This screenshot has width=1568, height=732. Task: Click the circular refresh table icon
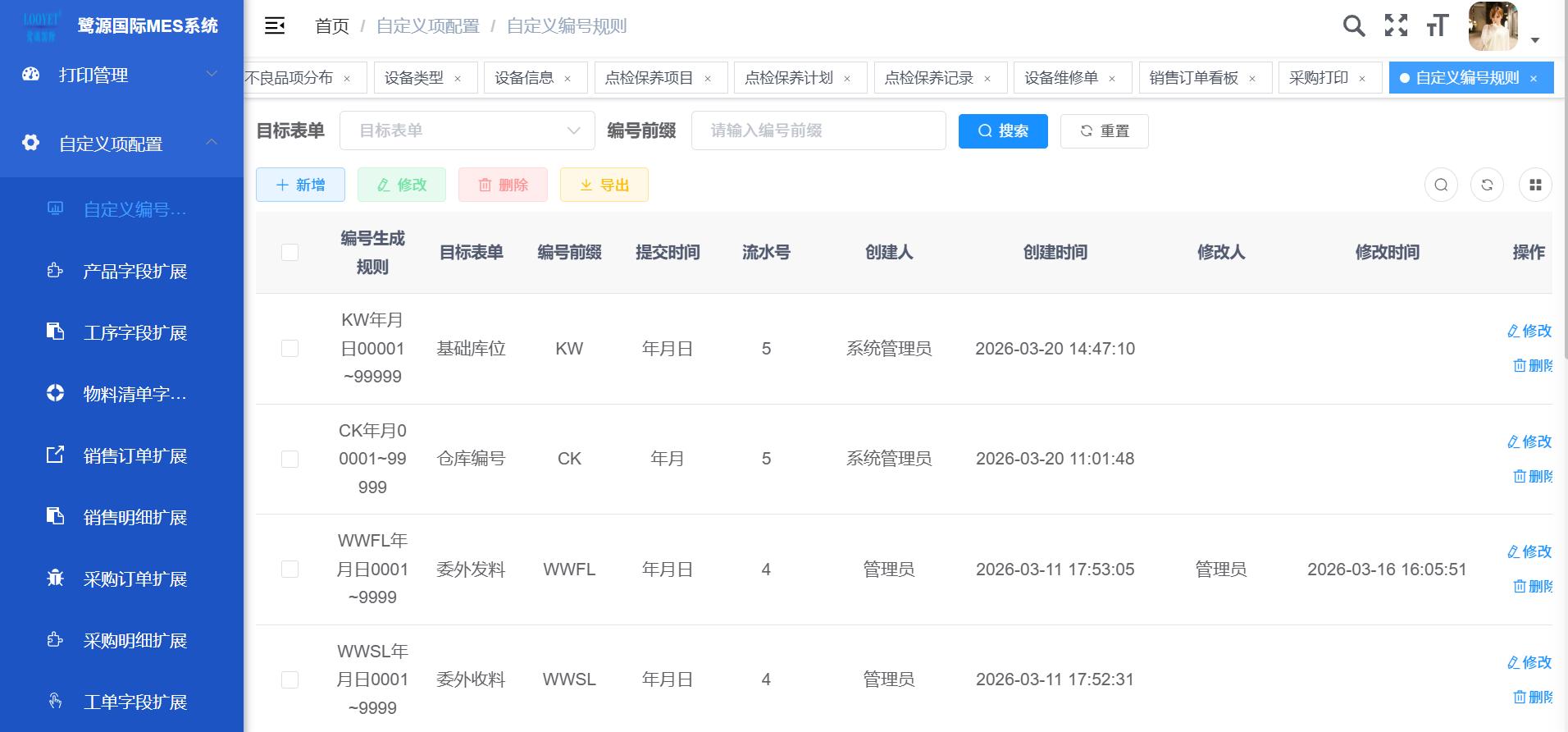coord(1487,185)
